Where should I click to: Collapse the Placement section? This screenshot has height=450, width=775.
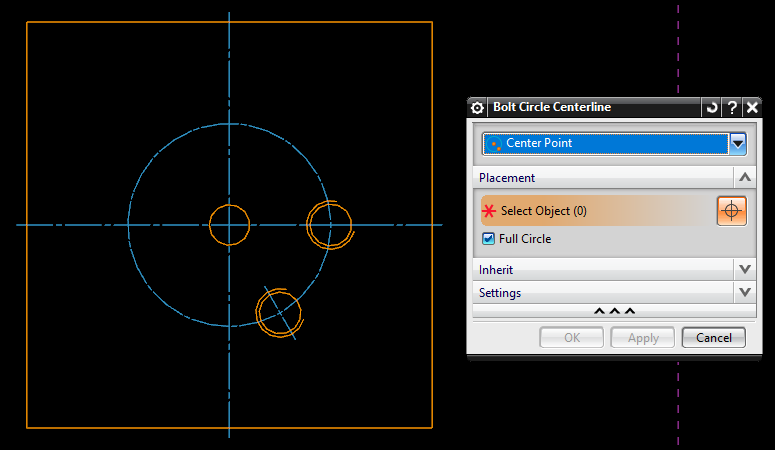(744, 178)
